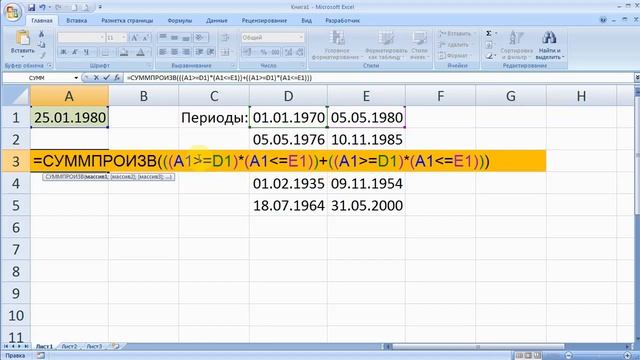Open the Стили ячеек gallery
The width and height of the screenshot is (640, 360).
point(419,45)
